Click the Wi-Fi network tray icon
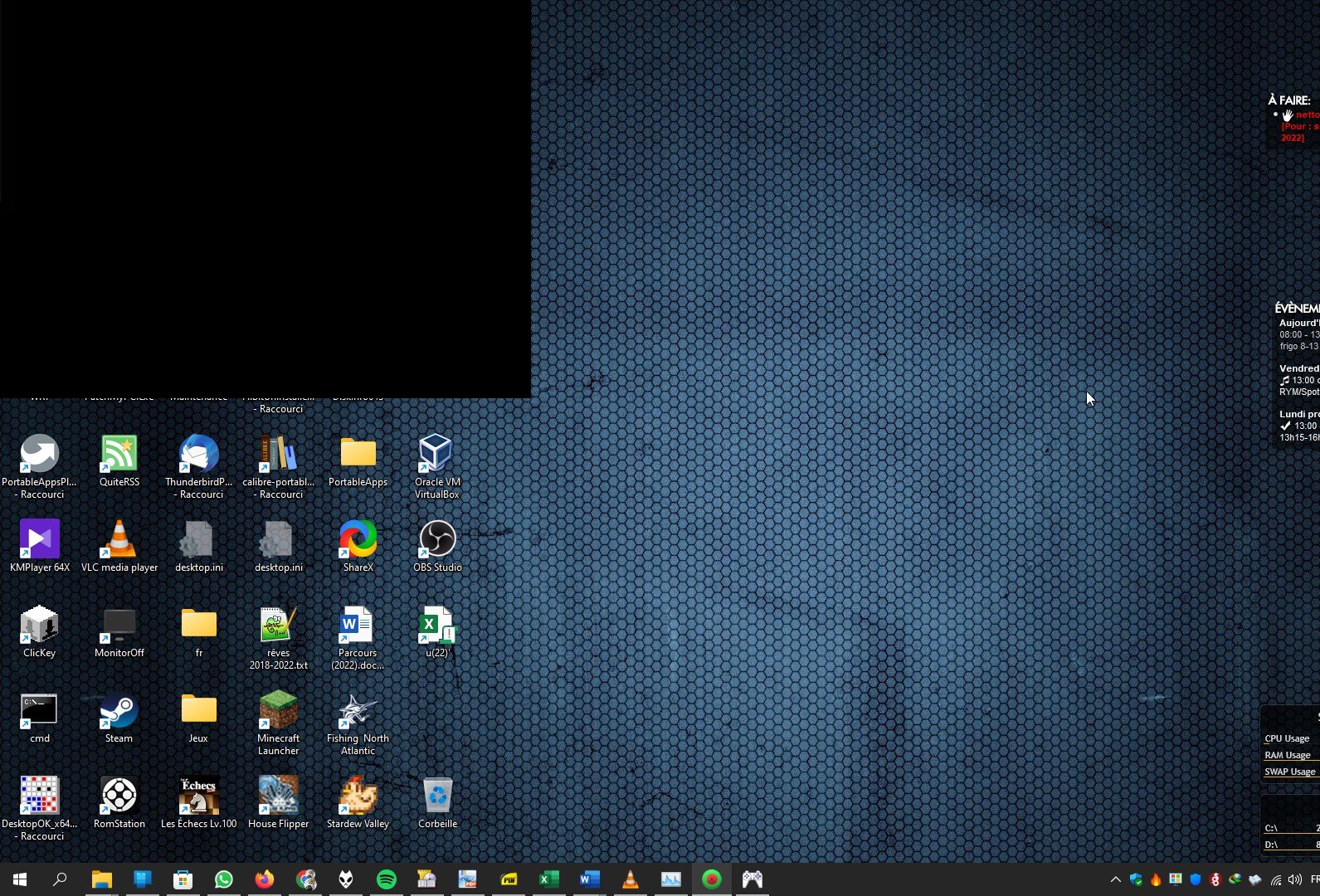 pyautogui.click(x=1276, y=879)
